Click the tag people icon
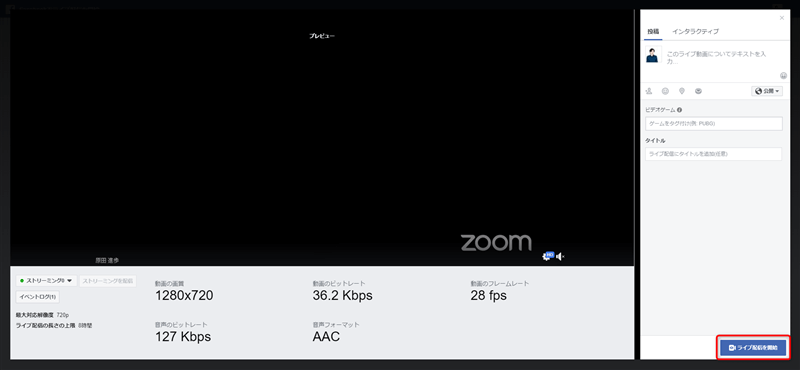This screenshot has width=800, height=370. click(x=649, y=91)
